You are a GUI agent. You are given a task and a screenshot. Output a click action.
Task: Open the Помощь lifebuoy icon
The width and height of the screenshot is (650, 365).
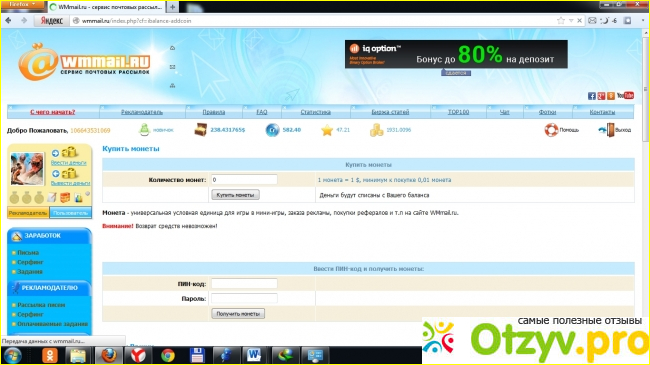point(551,130)
